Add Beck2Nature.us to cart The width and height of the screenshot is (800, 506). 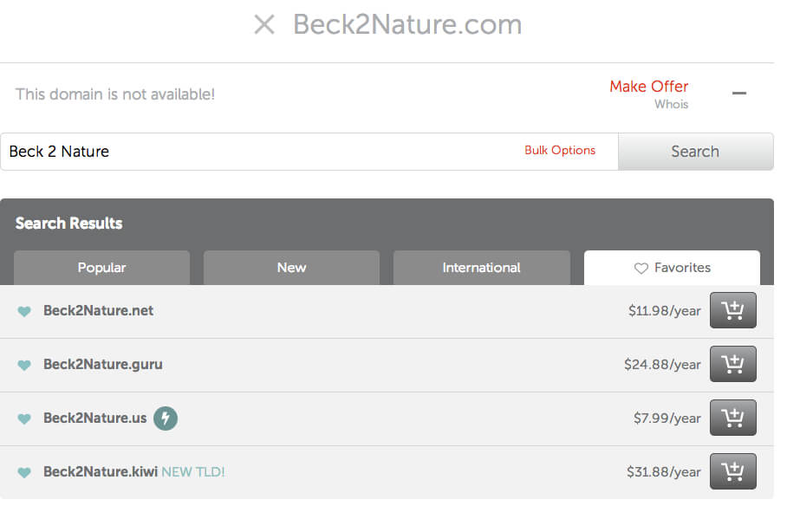pos(733,418)
